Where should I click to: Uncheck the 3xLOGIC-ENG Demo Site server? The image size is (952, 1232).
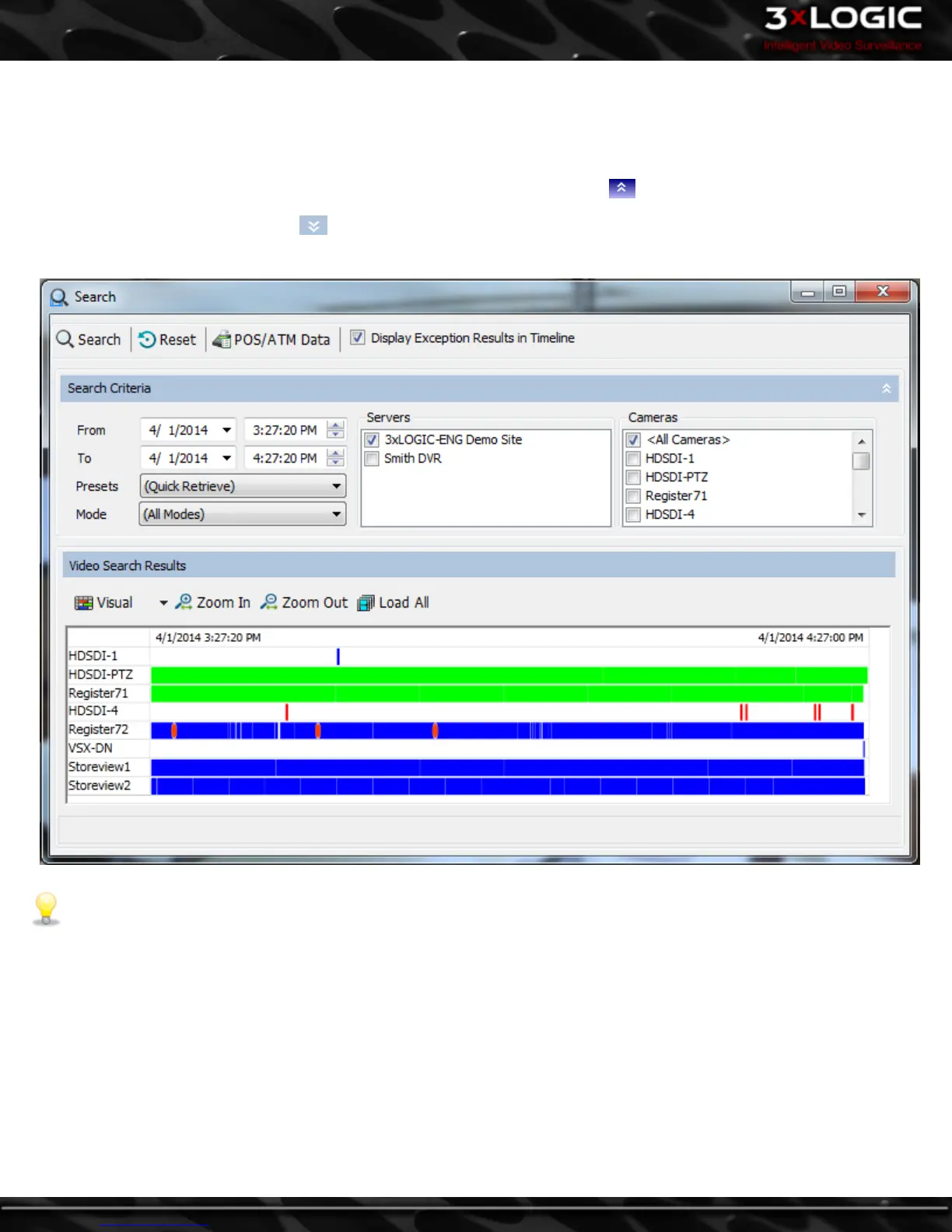point(373,439)
